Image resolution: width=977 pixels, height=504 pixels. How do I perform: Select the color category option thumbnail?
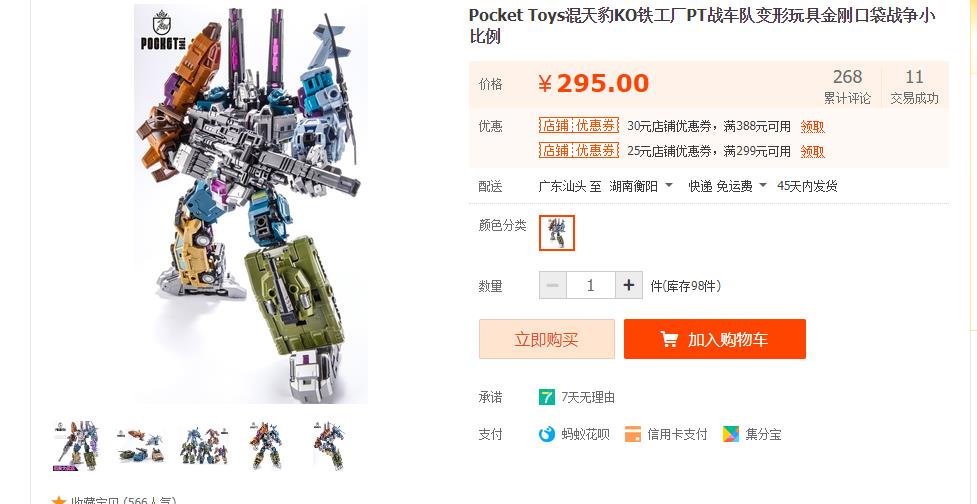(557, 233)
